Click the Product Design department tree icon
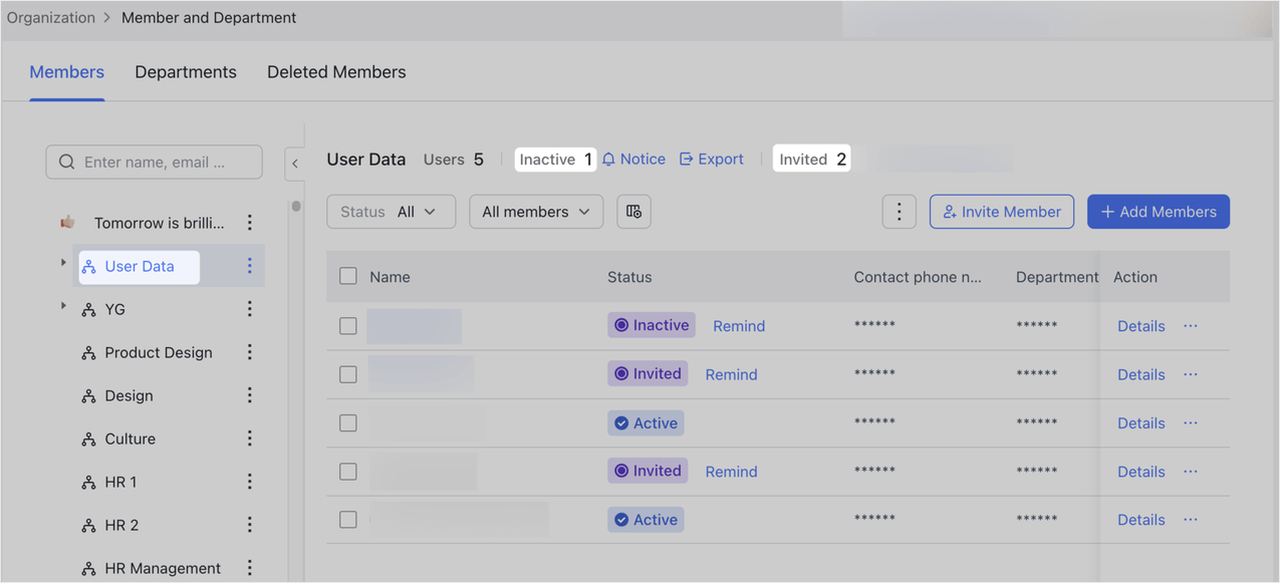This screenshot has width=1280, height=583. [89, 353]
